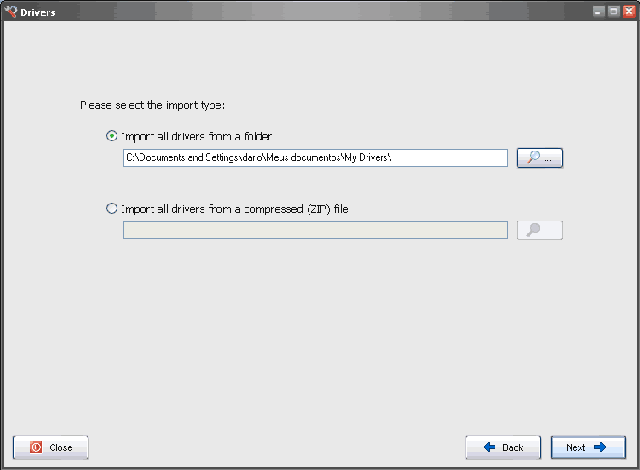Image resolution: width=640 pixels, height=470 pixels.
Task: Select the import from a folder radio button
Action: 111,136
